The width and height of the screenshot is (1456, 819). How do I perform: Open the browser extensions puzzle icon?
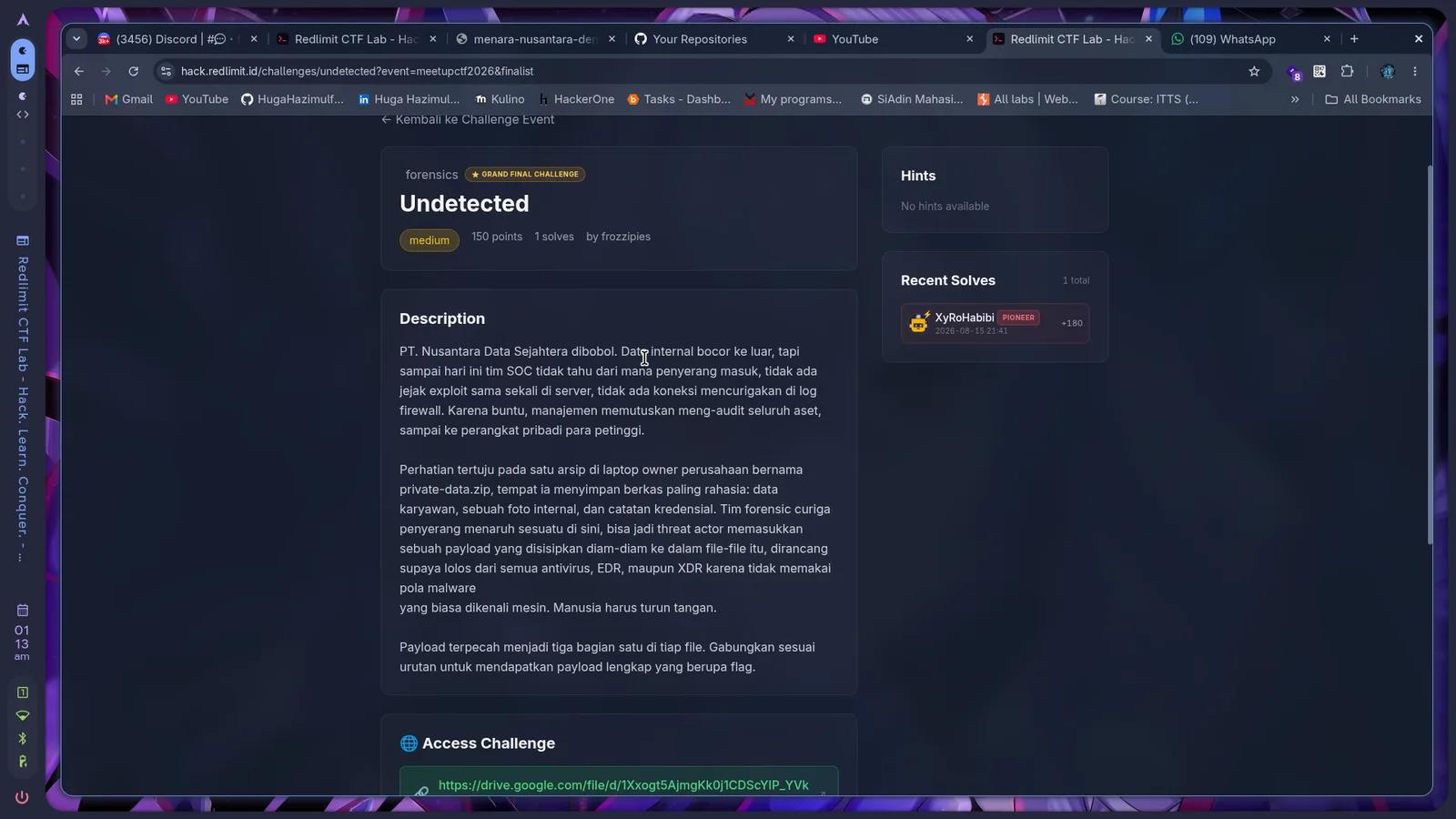click(x=1348, y=71)
